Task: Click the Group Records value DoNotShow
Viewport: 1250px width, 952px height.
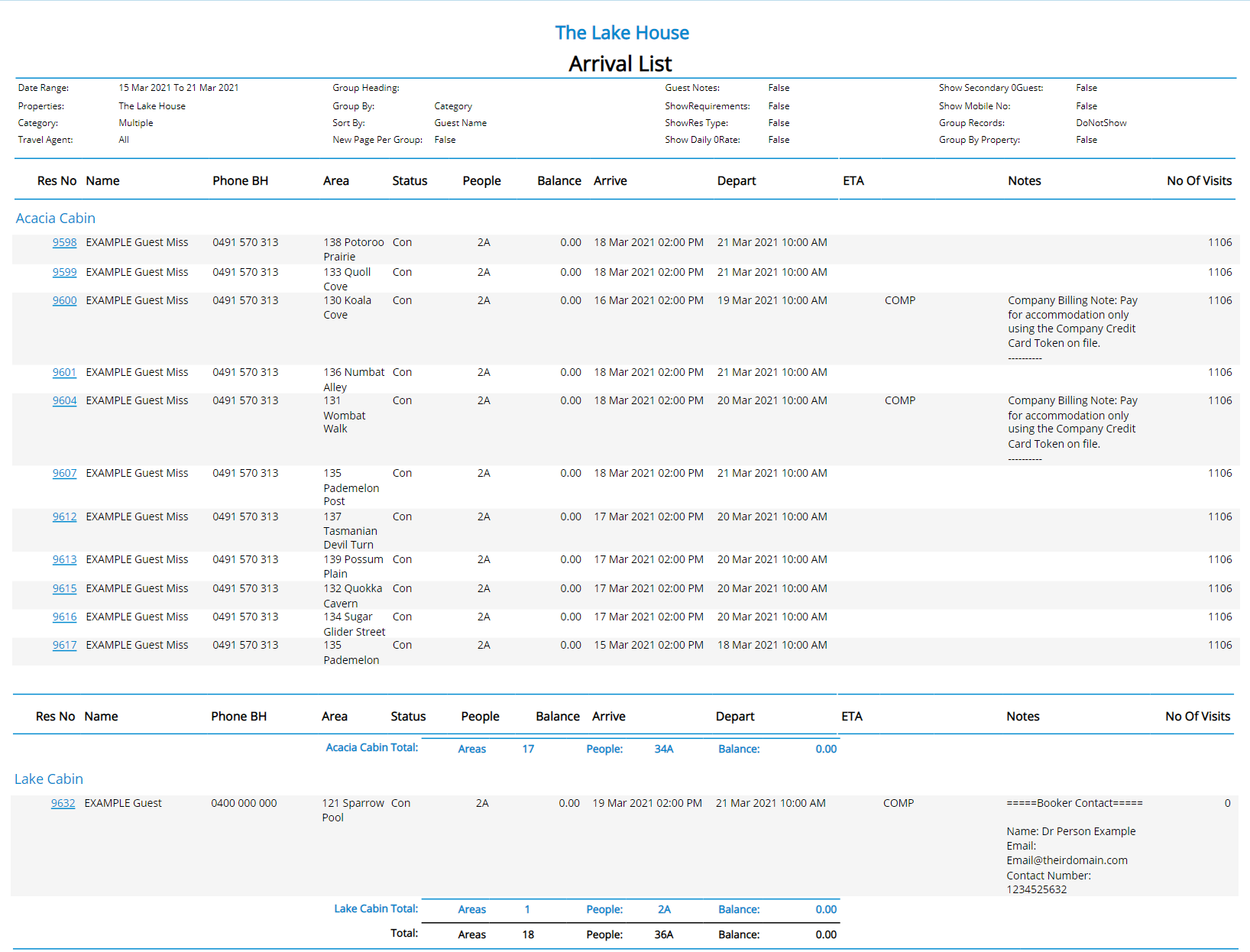Action: (x=1101, y=123)
